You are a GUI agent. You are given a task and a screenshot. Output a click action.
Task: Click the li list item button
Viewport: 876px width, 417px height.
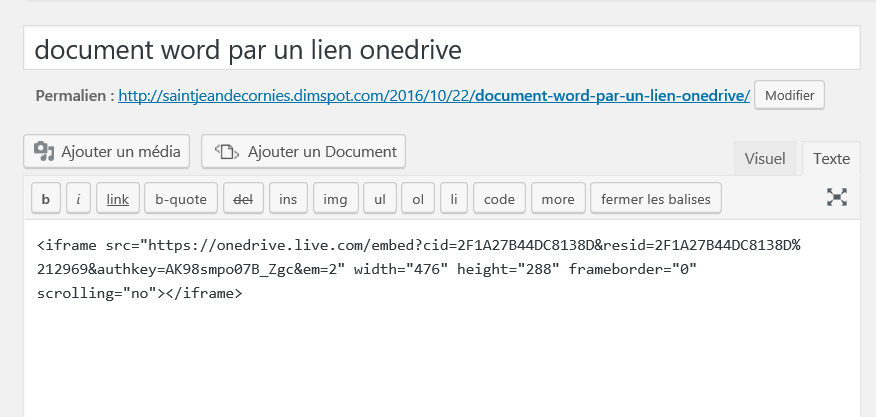point(453,199)
